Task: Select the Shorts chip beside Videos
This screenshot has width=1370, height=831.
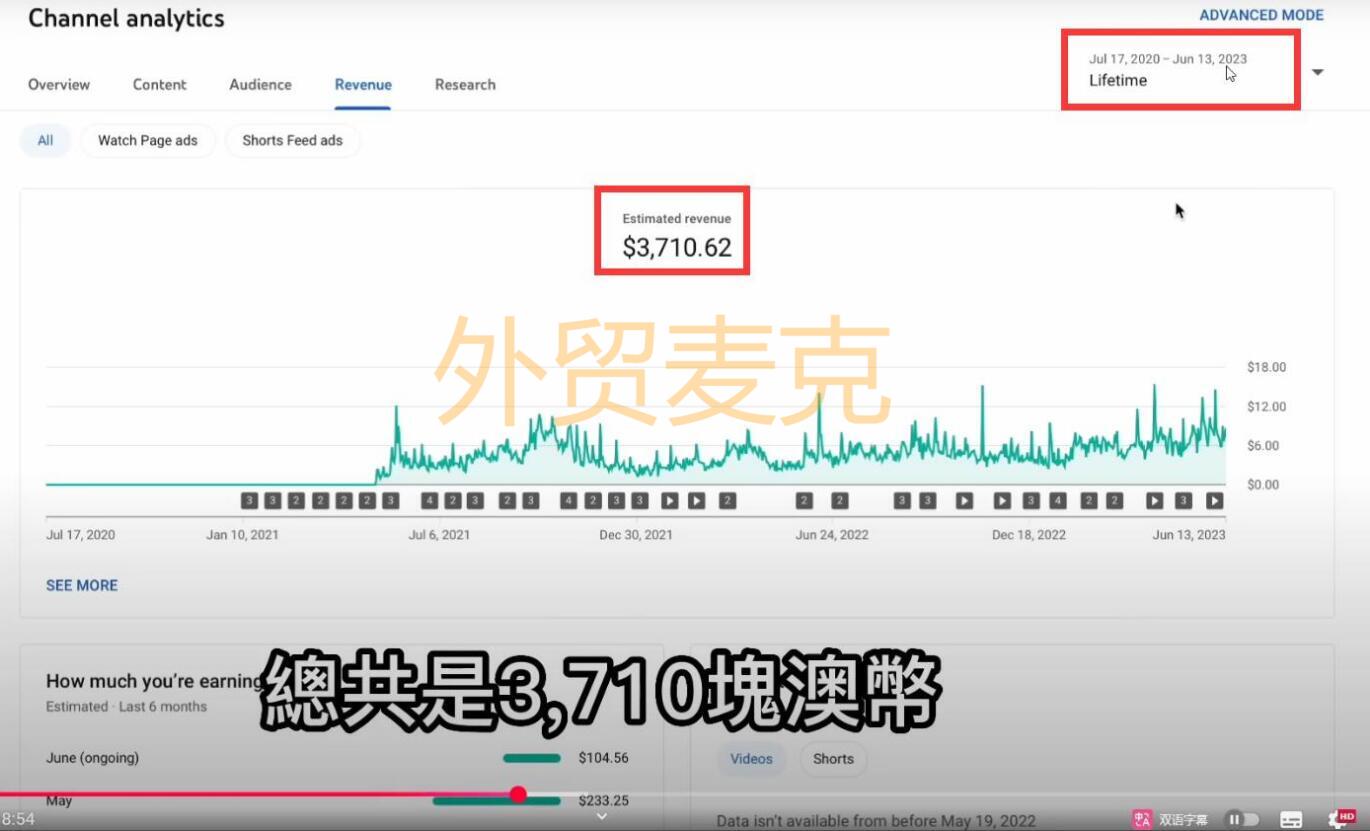Action: [833, 759]
